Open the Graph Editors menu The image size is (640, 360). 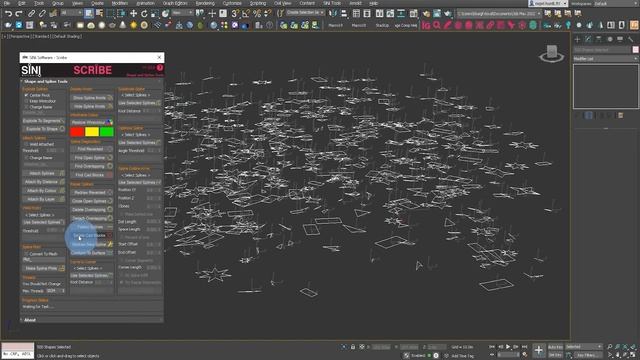tap(175, 3)
